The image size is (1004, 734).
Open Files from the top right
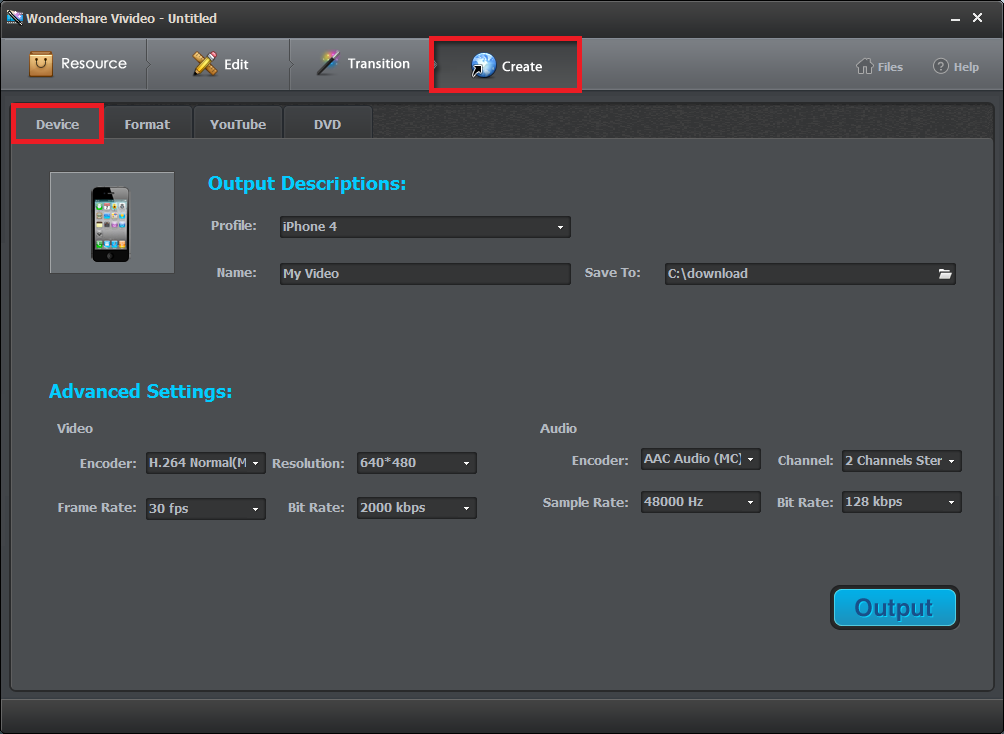(x=879, y=67)
